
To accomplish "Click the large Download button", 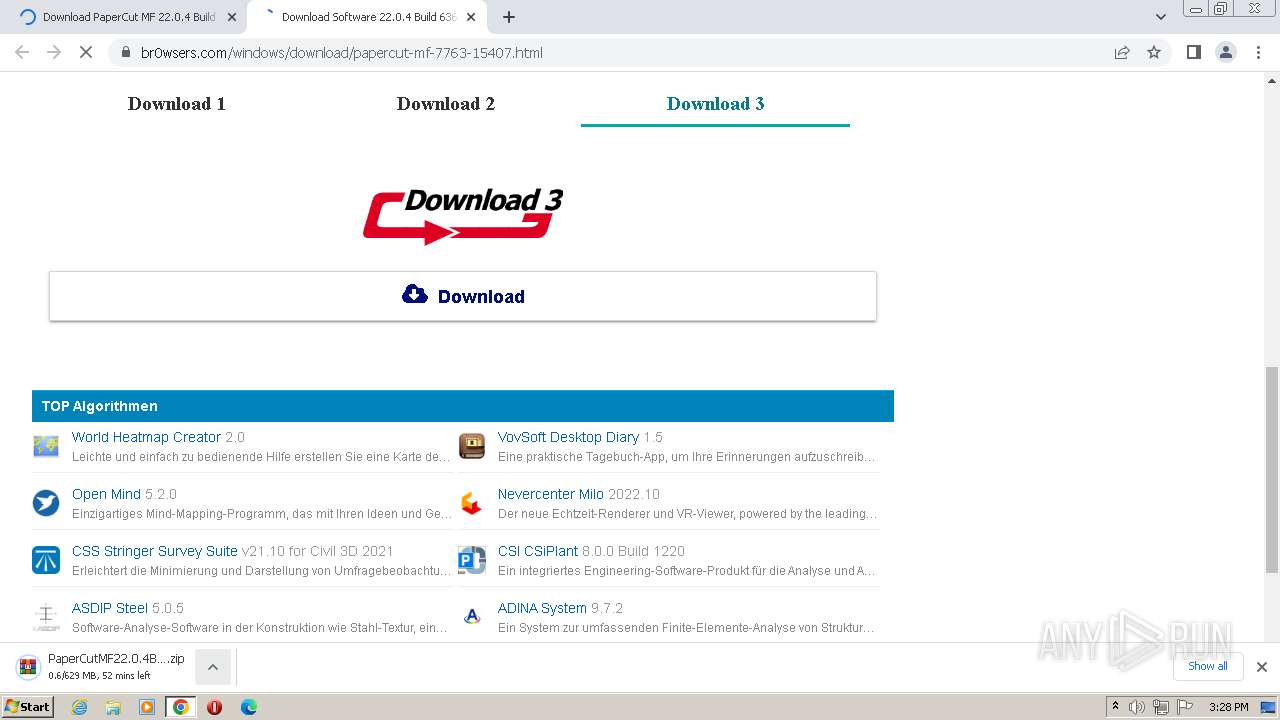I will [x=463, y=296].
